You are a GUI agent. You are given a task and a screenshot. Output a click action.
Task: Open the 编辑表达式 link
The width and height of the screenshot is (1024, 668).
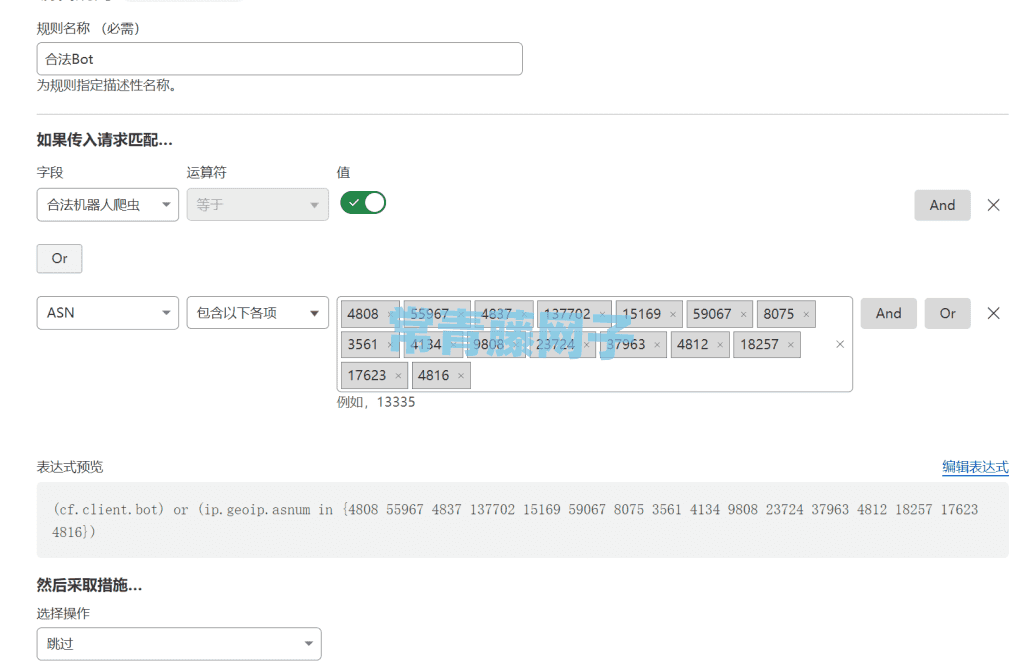975,467
